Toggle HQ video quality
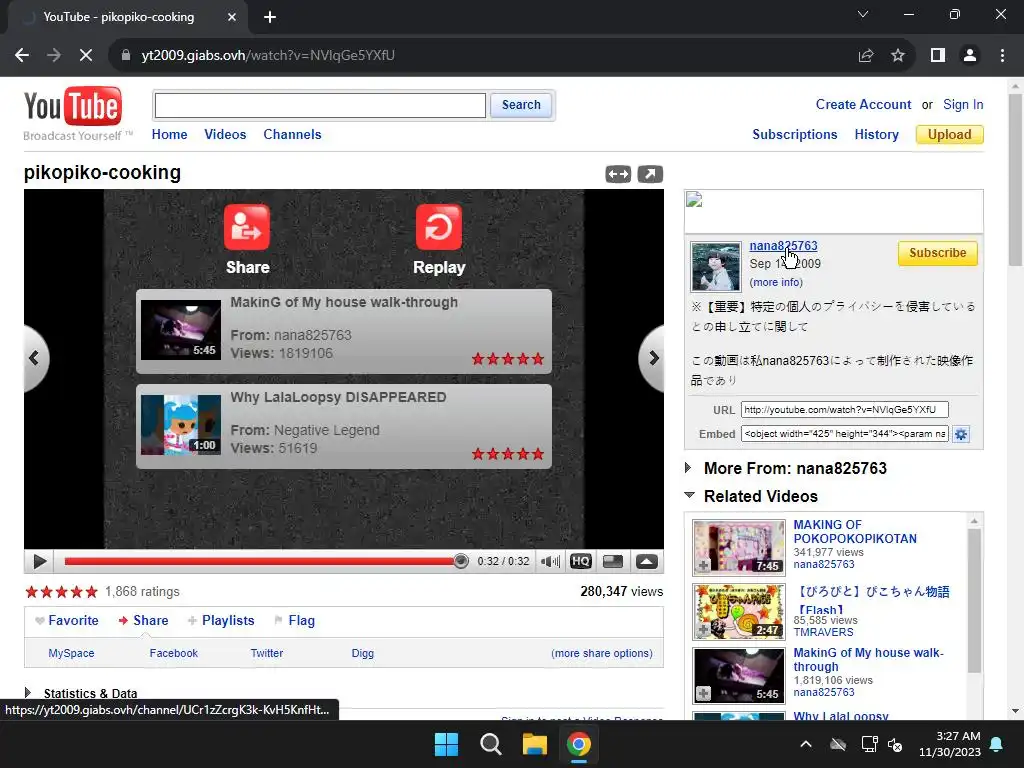Image resolution: width=1024 pixels, height=768 pixels. [x=581, y=562]
